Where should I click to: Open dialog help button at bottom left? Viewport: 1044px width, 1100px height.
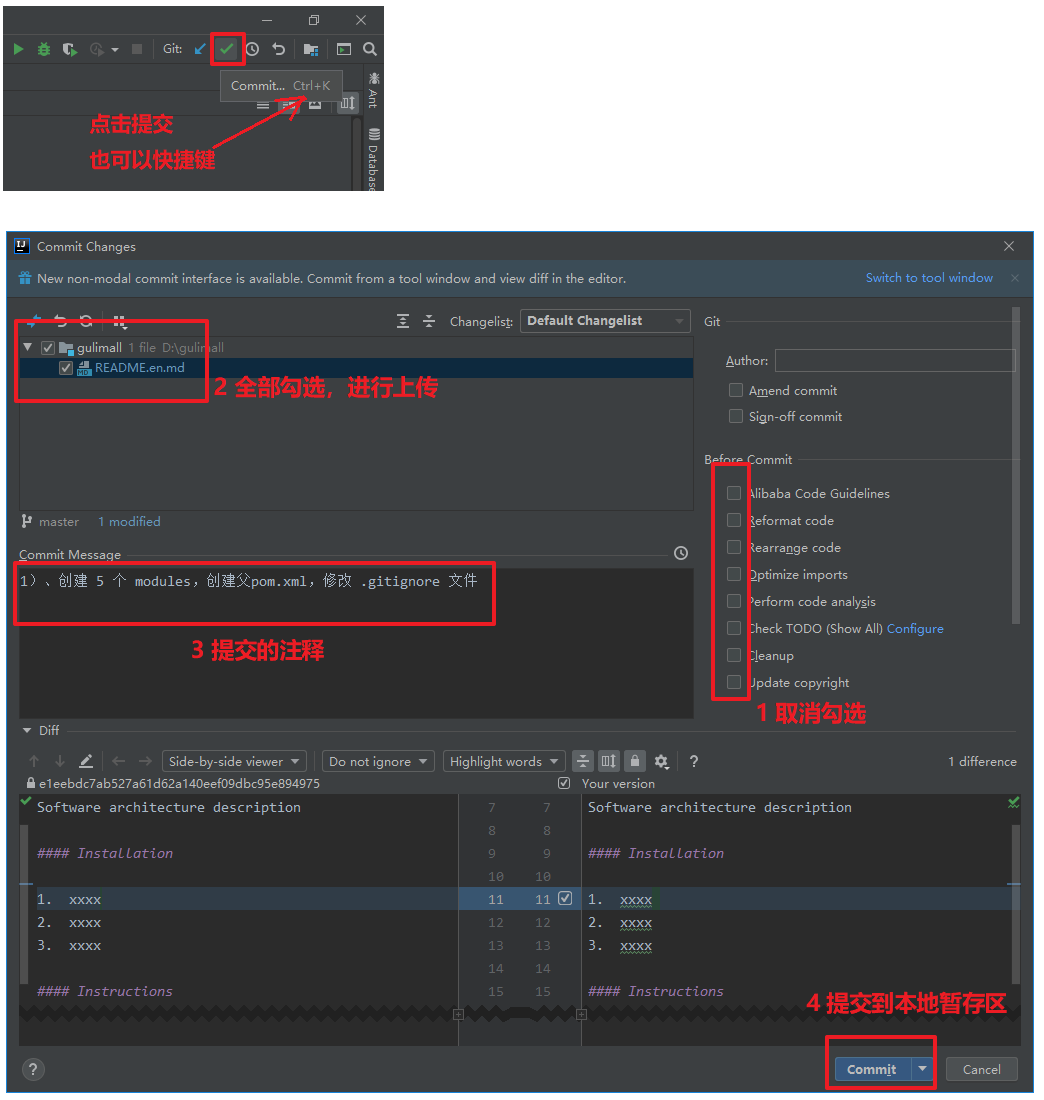coord(33,1069)
